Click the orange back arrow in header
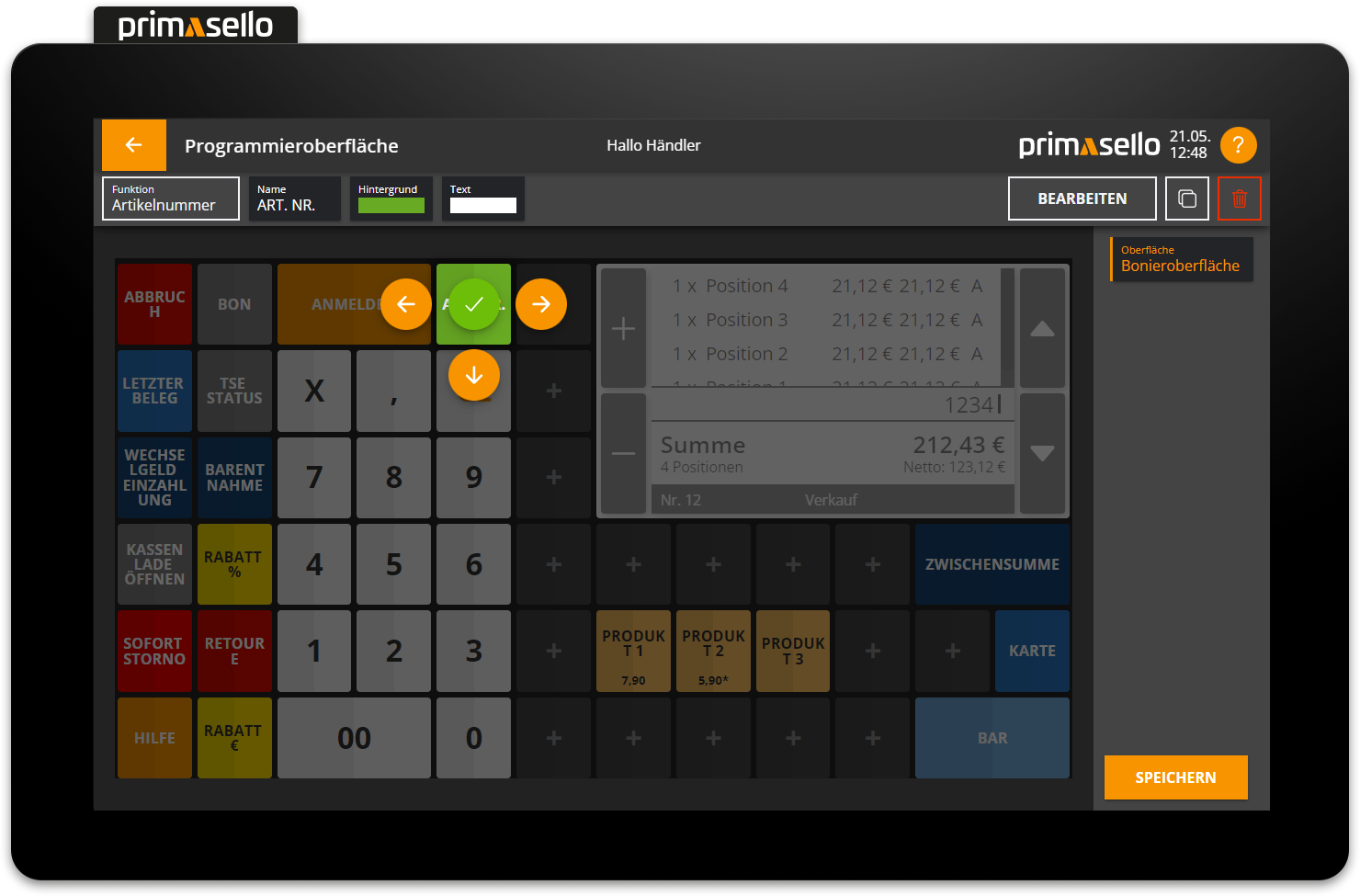The width and height of the screenshot is (1360, 896). pos(134,145)
